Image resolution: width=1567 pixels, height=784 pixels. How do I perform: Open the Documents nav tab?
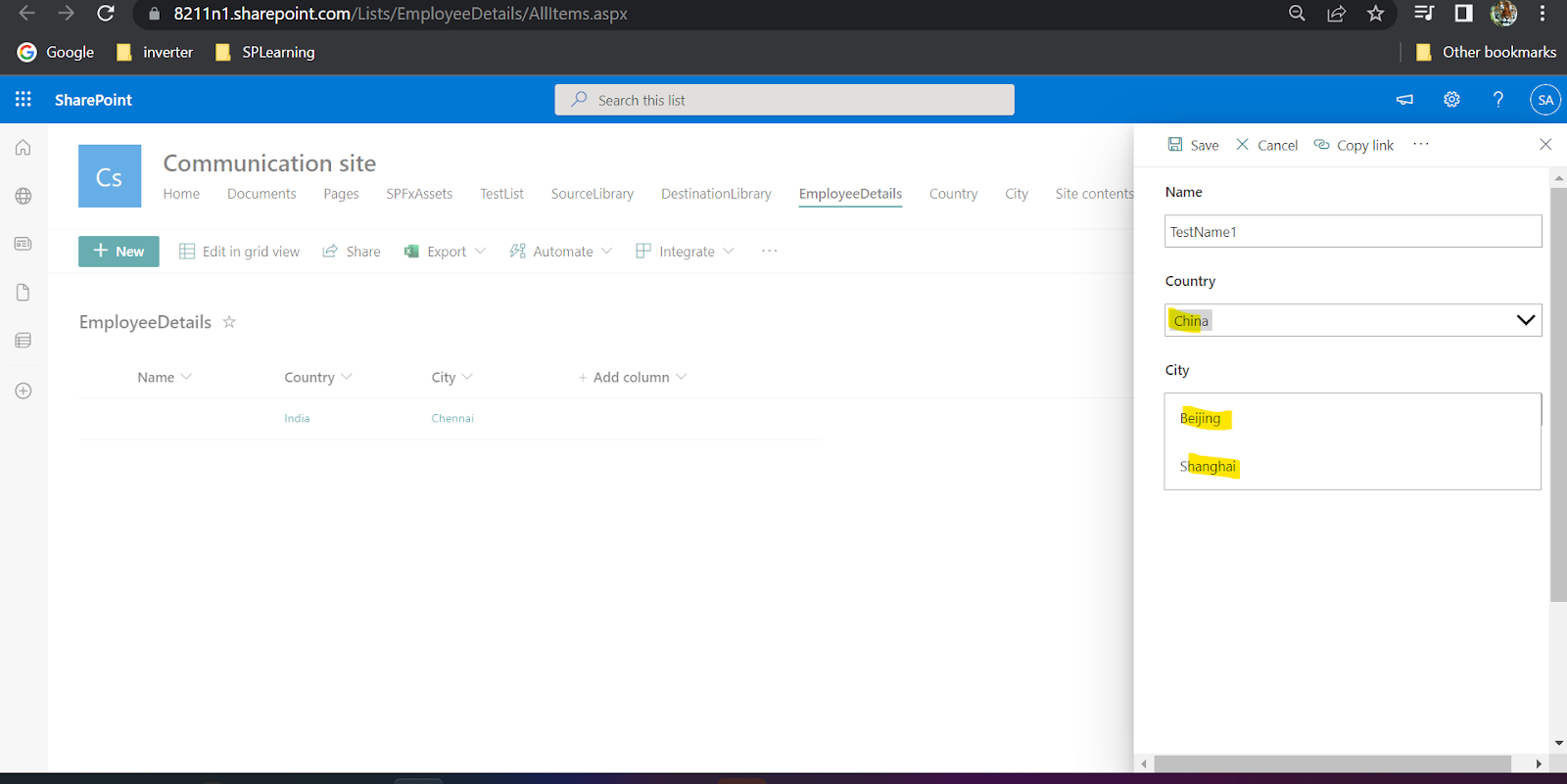pyautogui.click(x=261, y=194)
